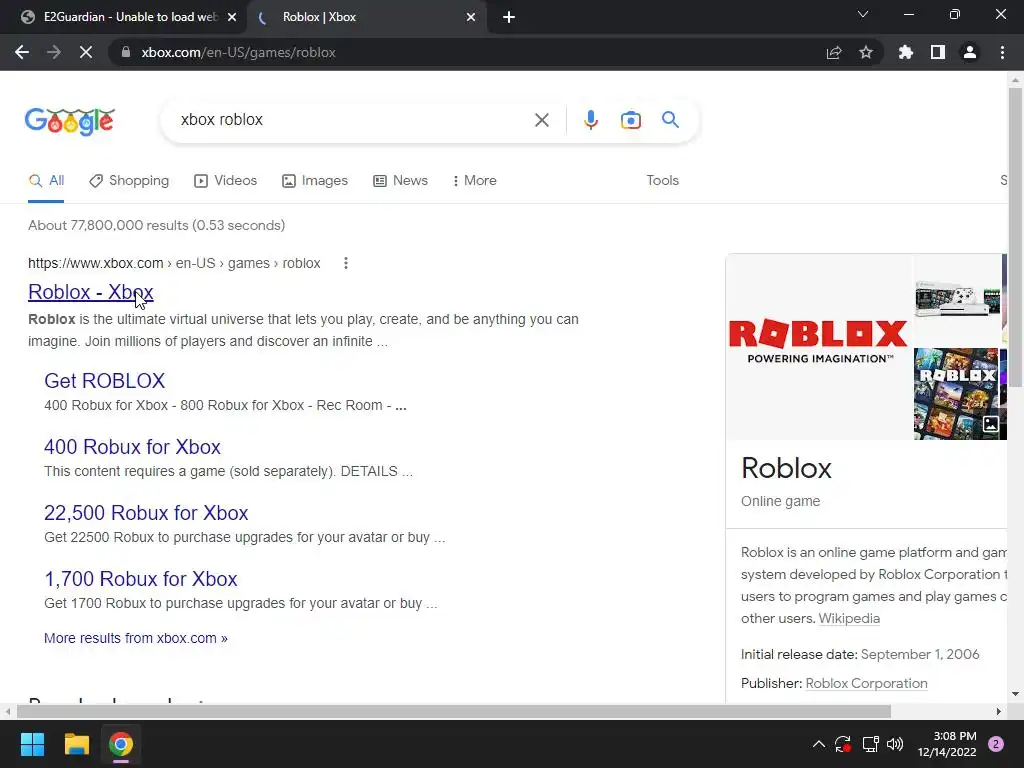The image size is (1024, 768).
Task: Open the Get ROBLOX sublink
Action: coord(104,381)
